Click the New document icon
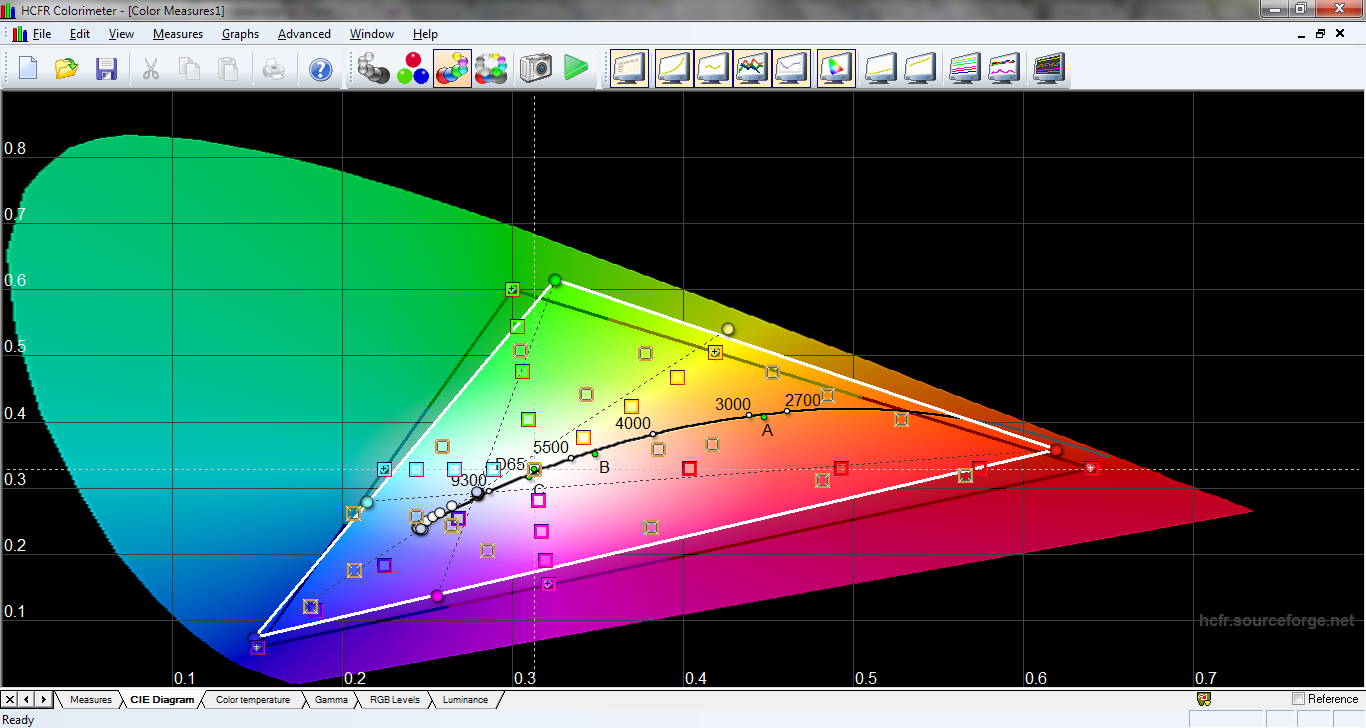The width and height of the screenshot is (1366, 728). pyautogui.click(x=28, y=68)
